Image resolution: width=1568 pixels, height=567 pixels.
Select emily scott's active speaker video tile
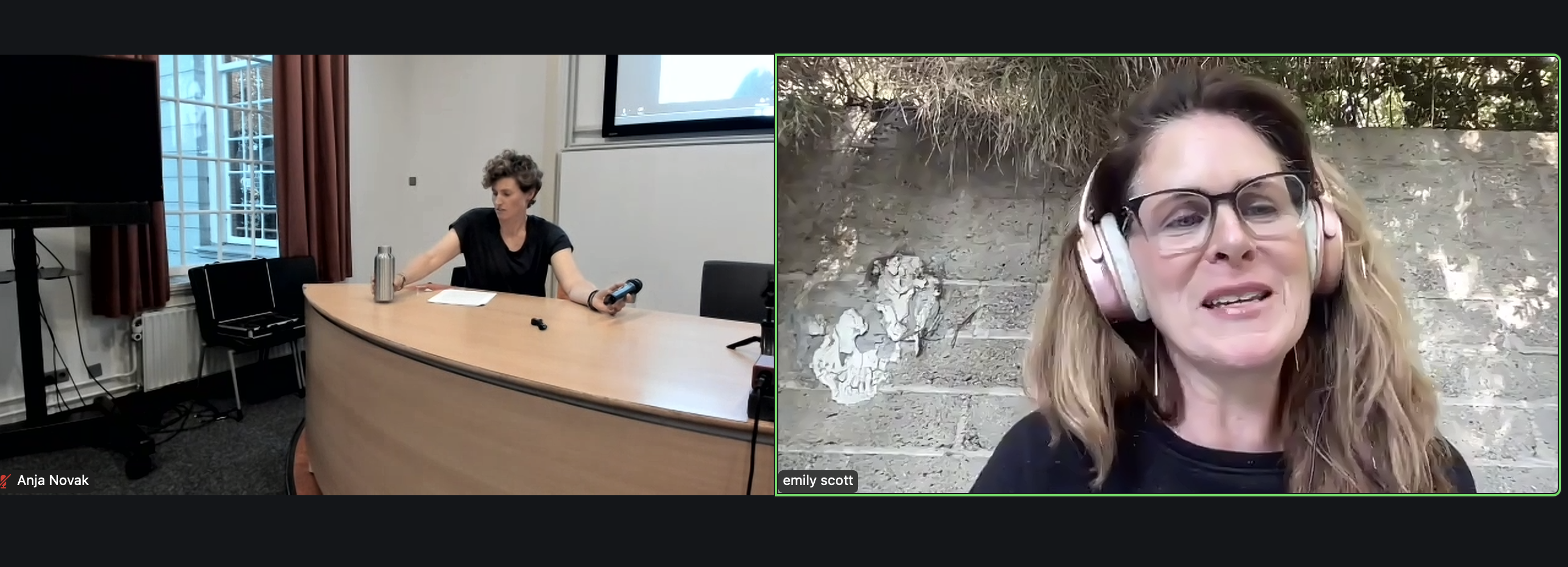pyautogui.click(x=1167, y=274)
